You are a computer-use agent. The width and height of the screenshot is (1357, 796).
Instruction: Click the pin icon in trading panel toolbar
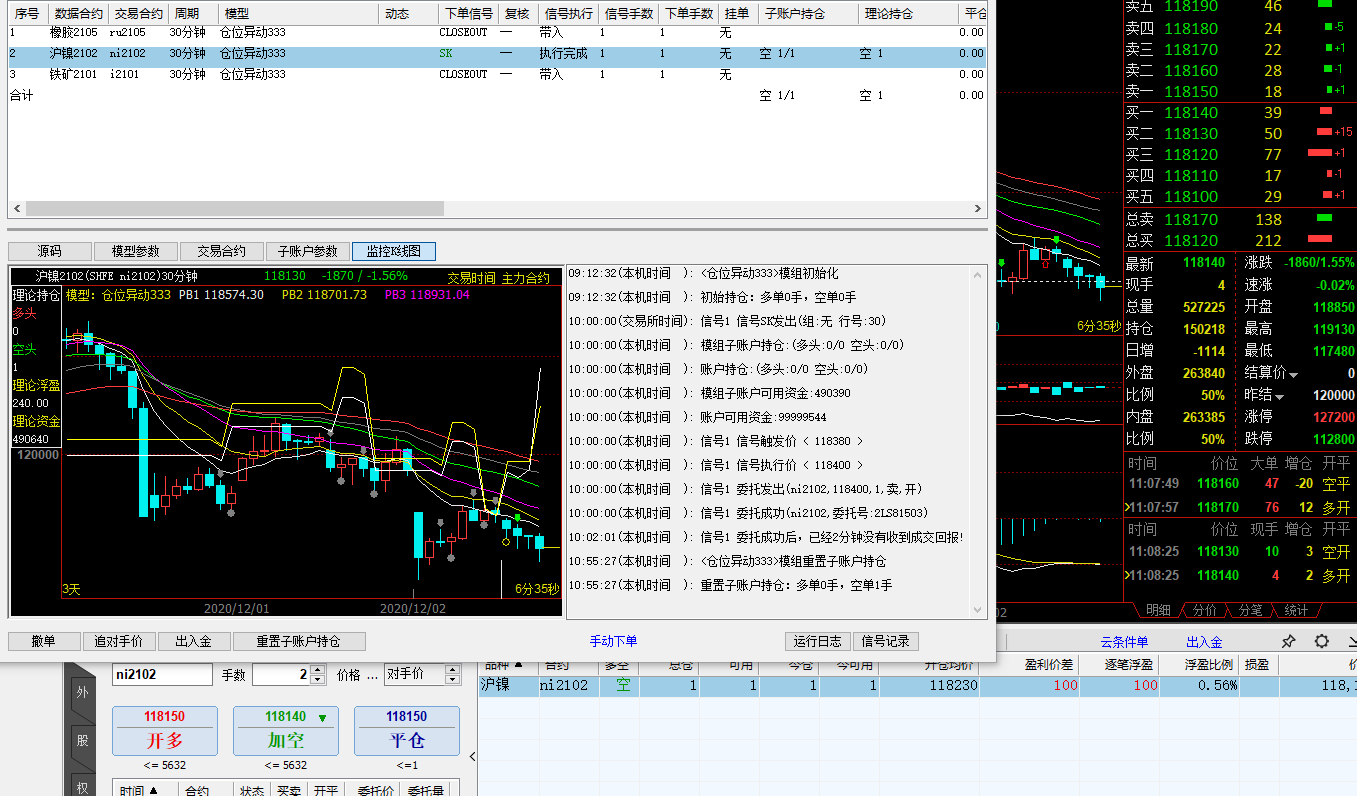tap(1289, 641)
